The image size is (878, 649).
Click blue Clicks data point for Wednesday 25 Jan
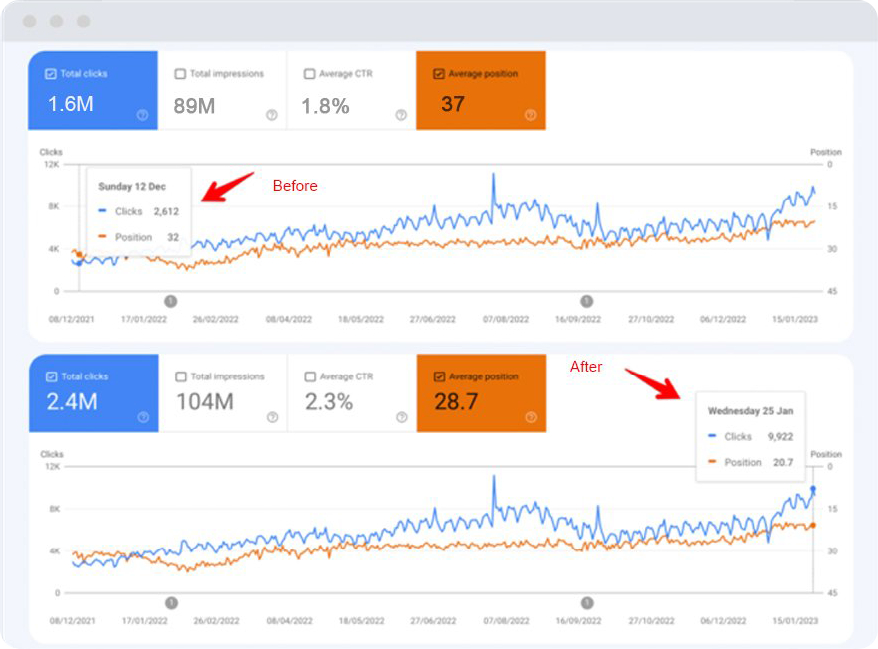coord(813,489)
